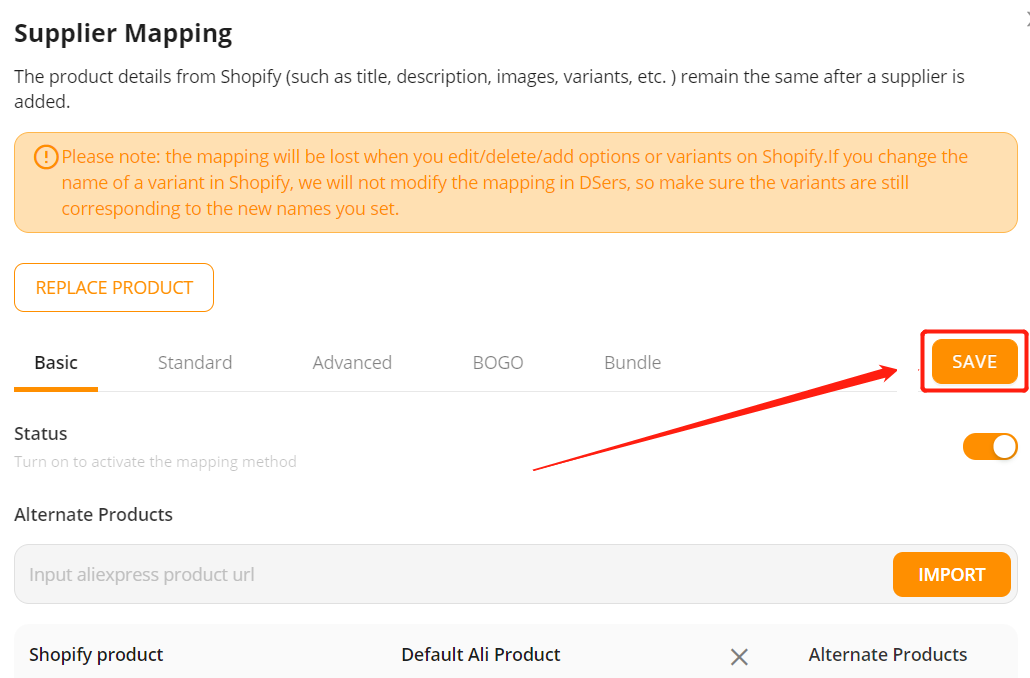This screenshot has width=1030, height=678.
Task: Click the Status label
Action: tap(41, 434)
